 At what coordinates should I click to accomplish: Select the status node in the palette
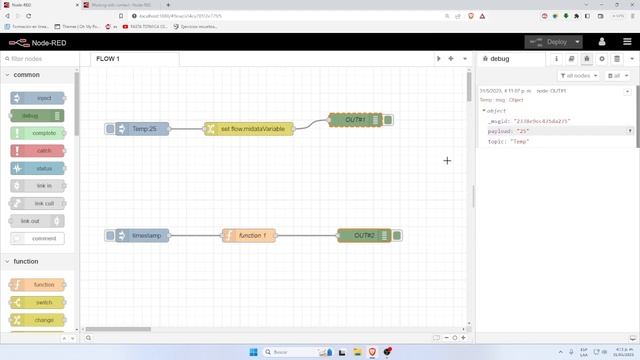coord(38,168)
